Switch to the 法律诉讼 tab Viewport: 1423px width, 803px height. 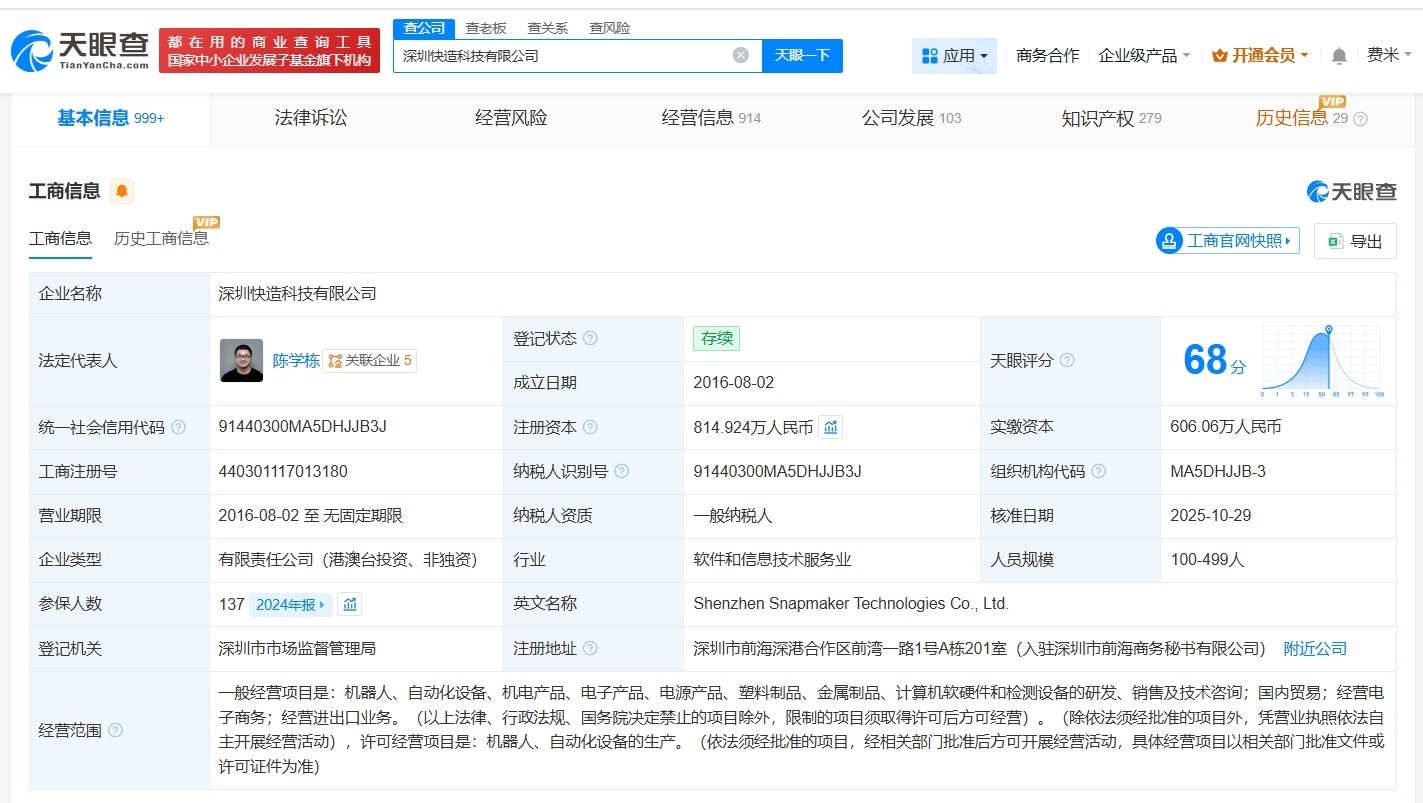310,117
